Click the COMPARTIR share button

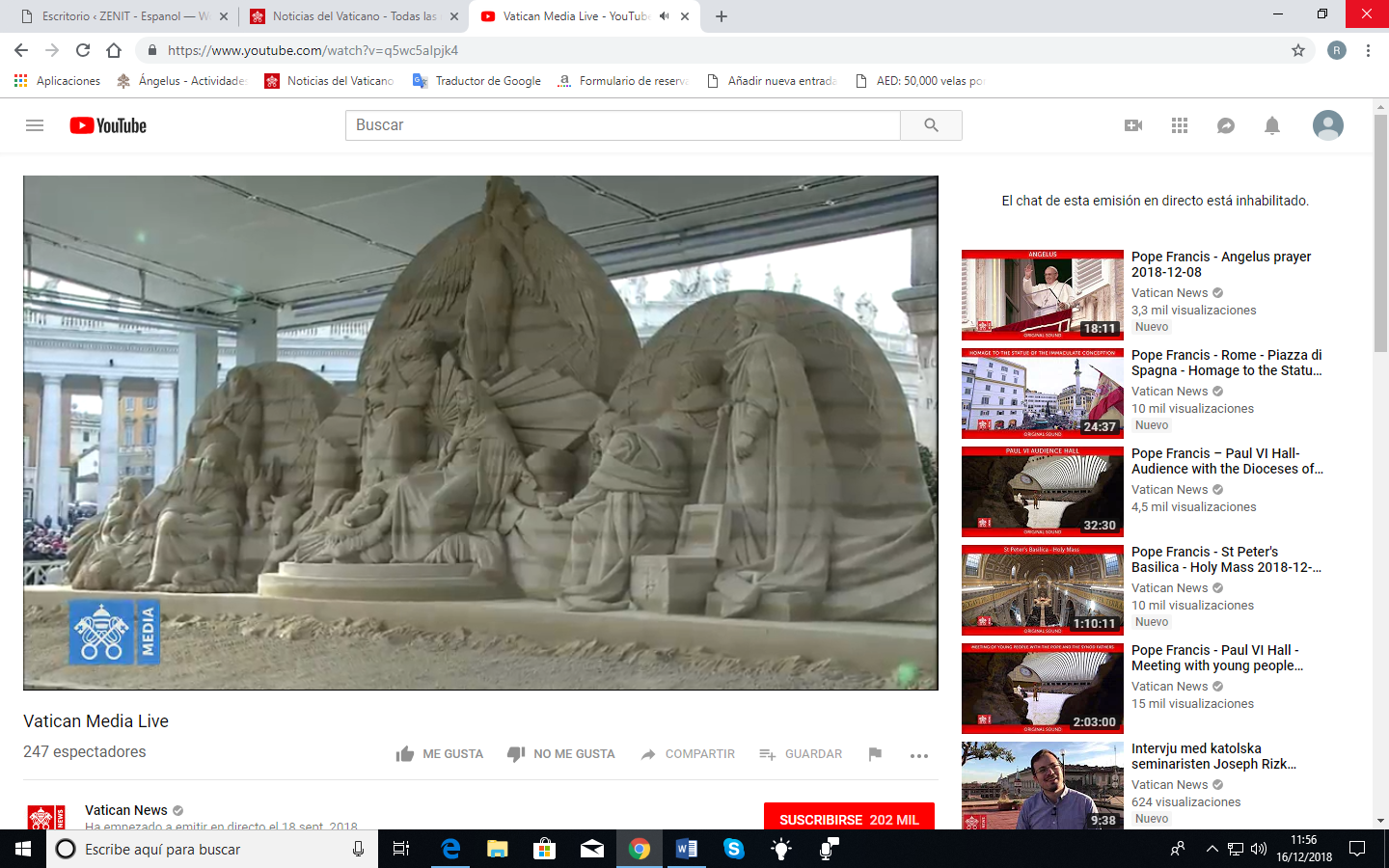coord(688,754)
